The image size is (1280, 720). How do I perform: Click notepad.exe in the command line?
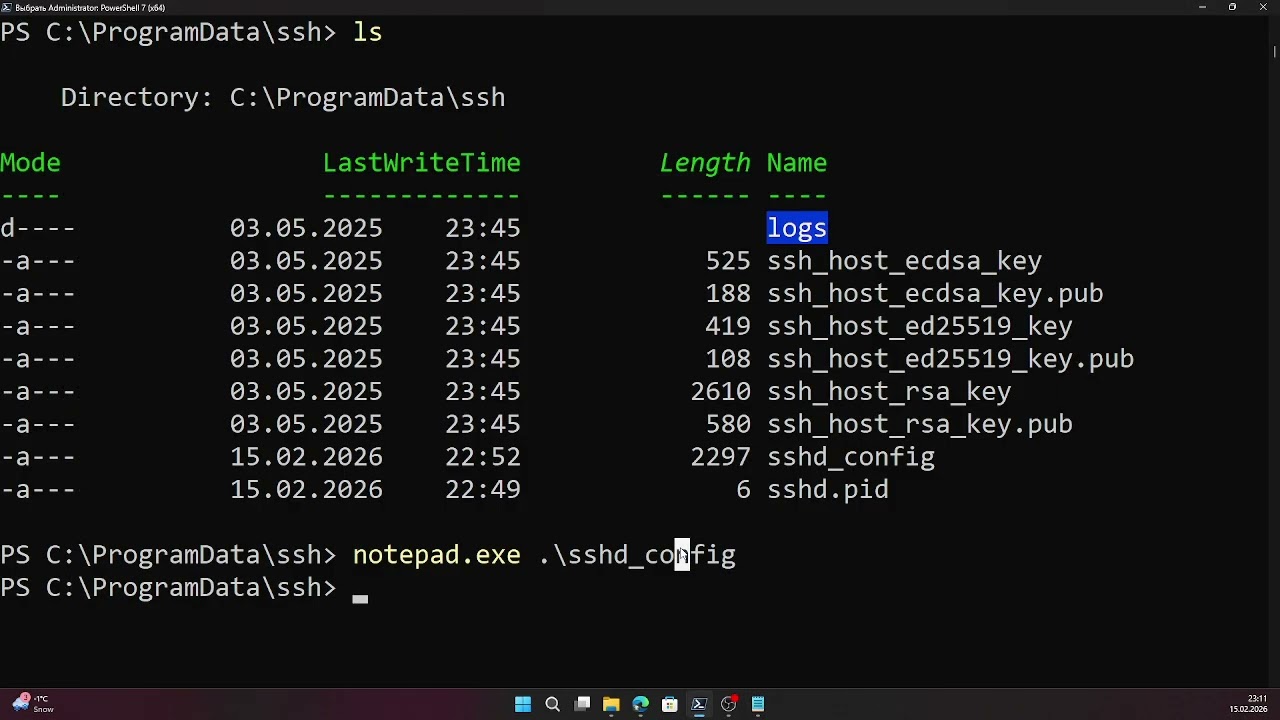436,555
